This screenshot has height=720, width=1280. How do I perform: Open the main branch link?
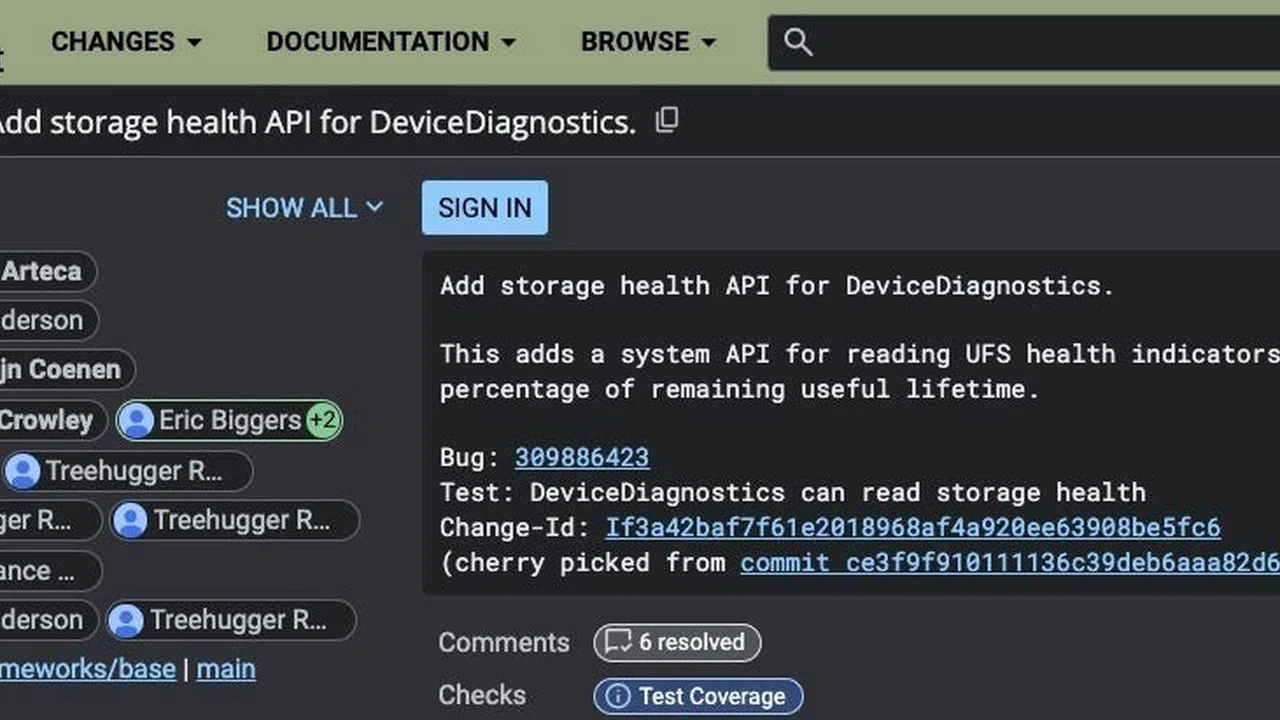[x=226, y=669]
